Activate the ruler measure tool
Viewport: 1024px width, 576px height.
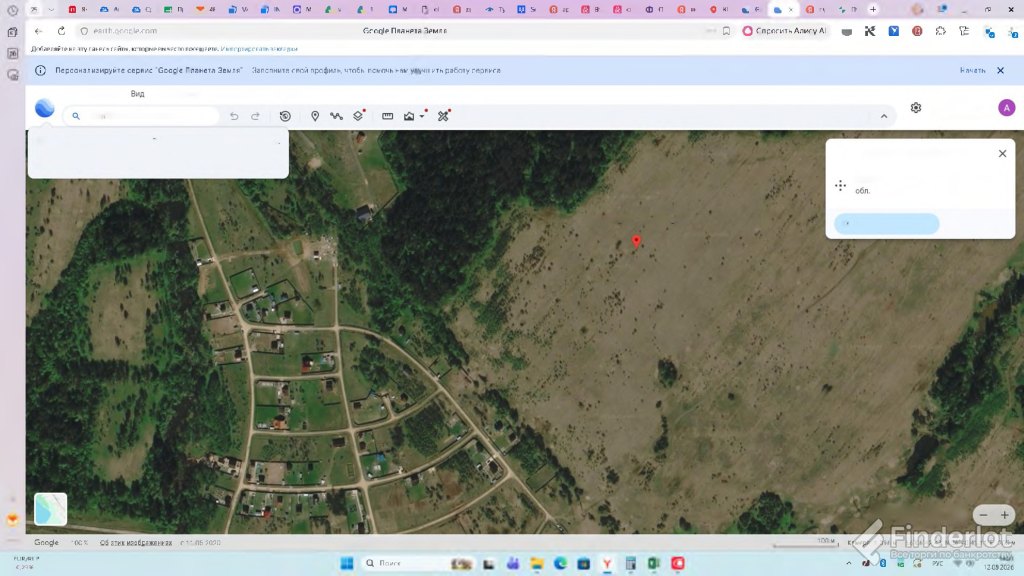[387, 116]
